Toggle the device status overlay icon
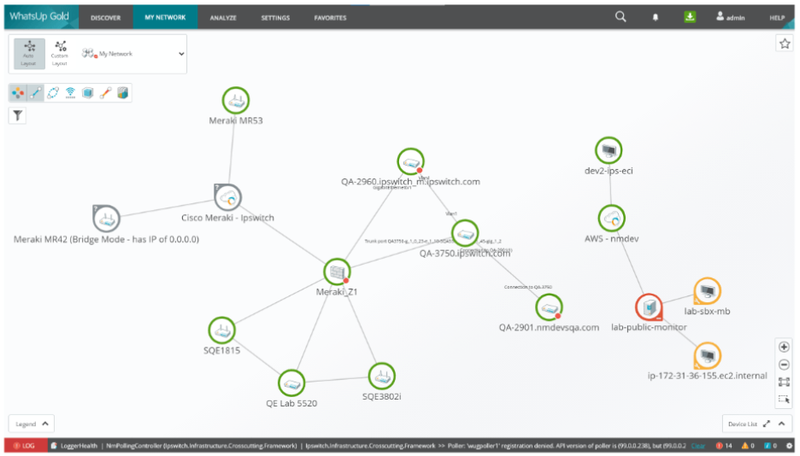 [18, 93]
